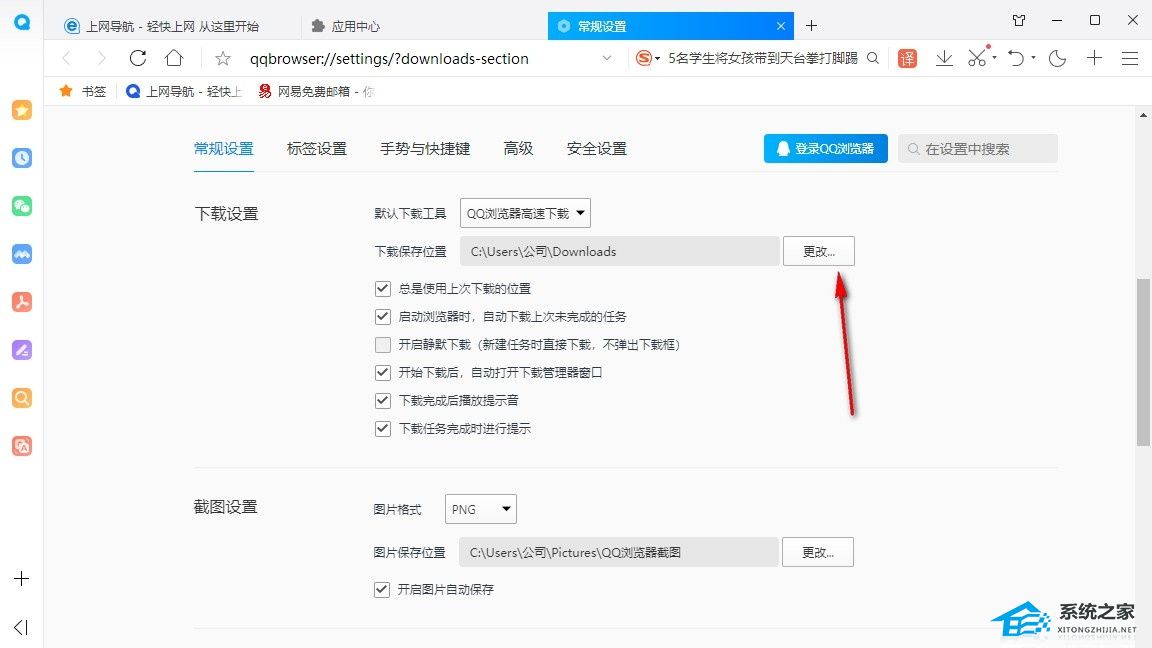Go to the home page

point(174,58)
